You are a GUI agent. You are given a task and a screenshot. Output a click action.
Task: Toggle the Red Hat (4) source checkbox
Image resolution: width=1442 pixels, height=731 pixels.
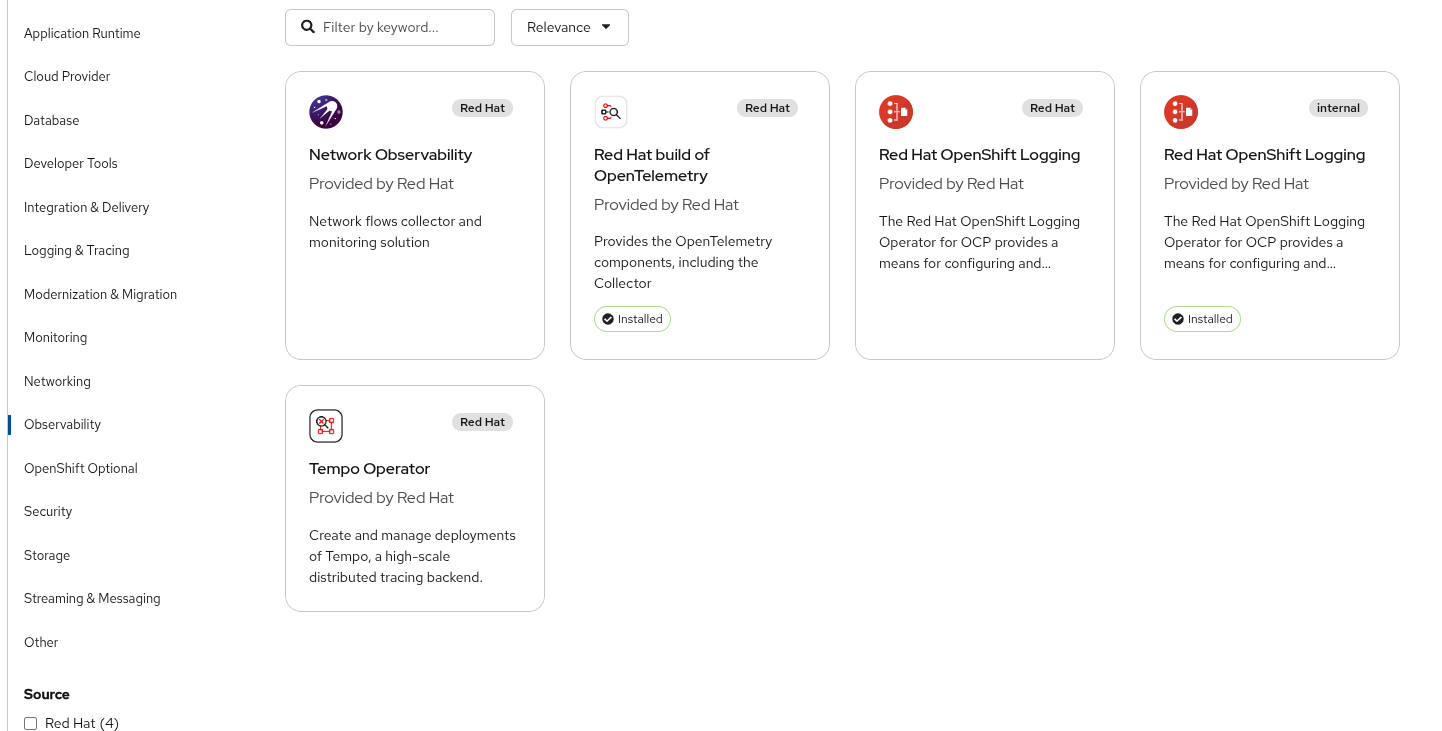pos(31,723)
